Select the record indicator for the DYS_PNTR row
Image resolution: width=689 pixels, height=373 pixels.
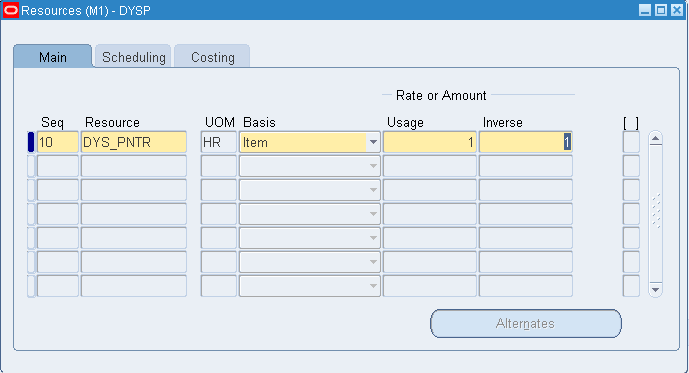coord(31,142)
